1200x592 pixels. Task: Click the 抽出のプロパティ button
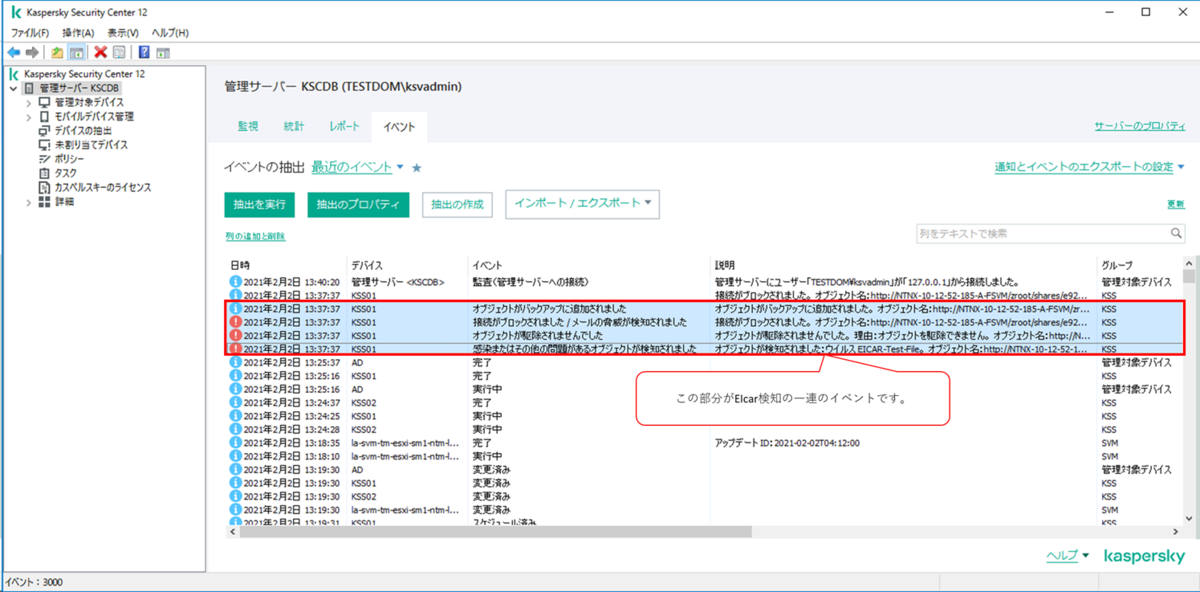(x=358, y=204)
